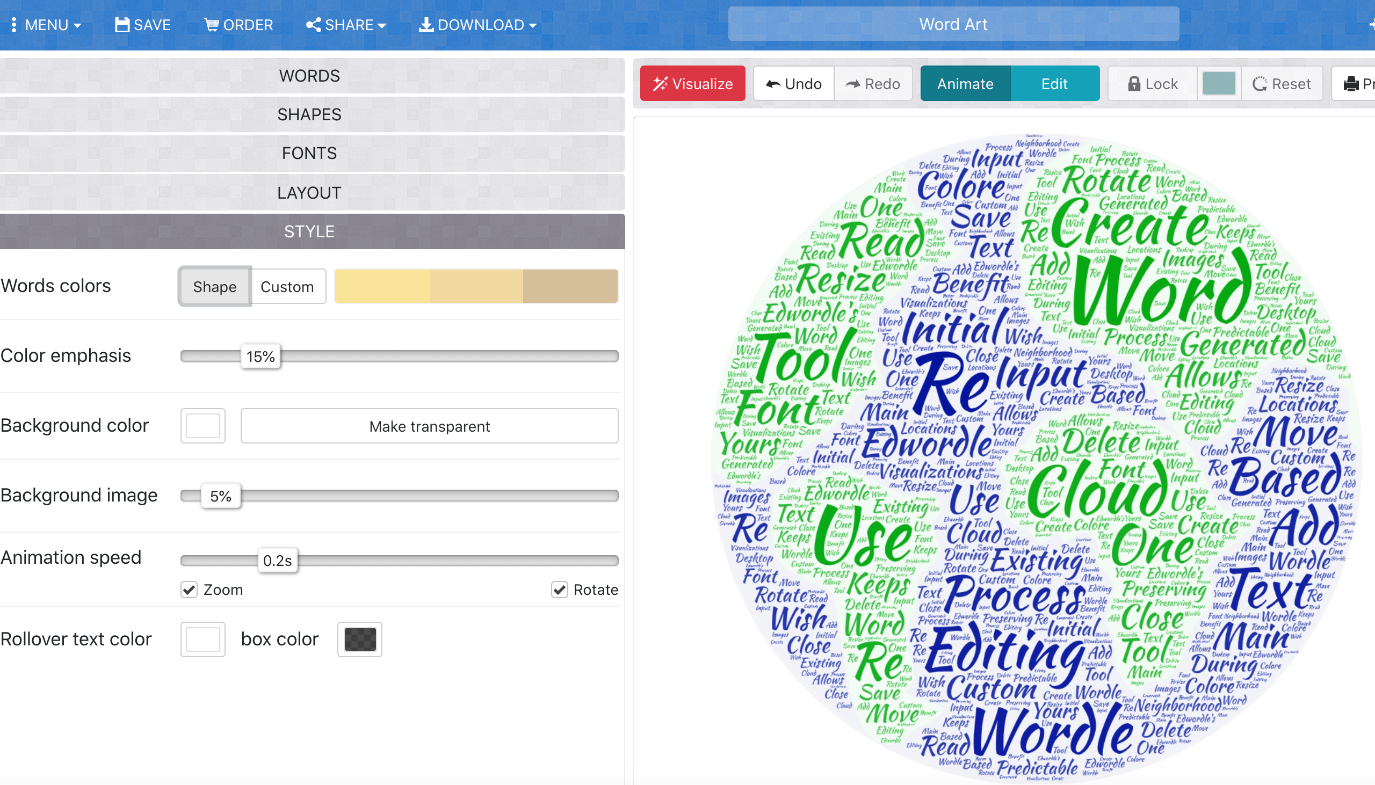Lock the word cloud
This screenshot has height=785, width=1375.
coord(1153,84)
